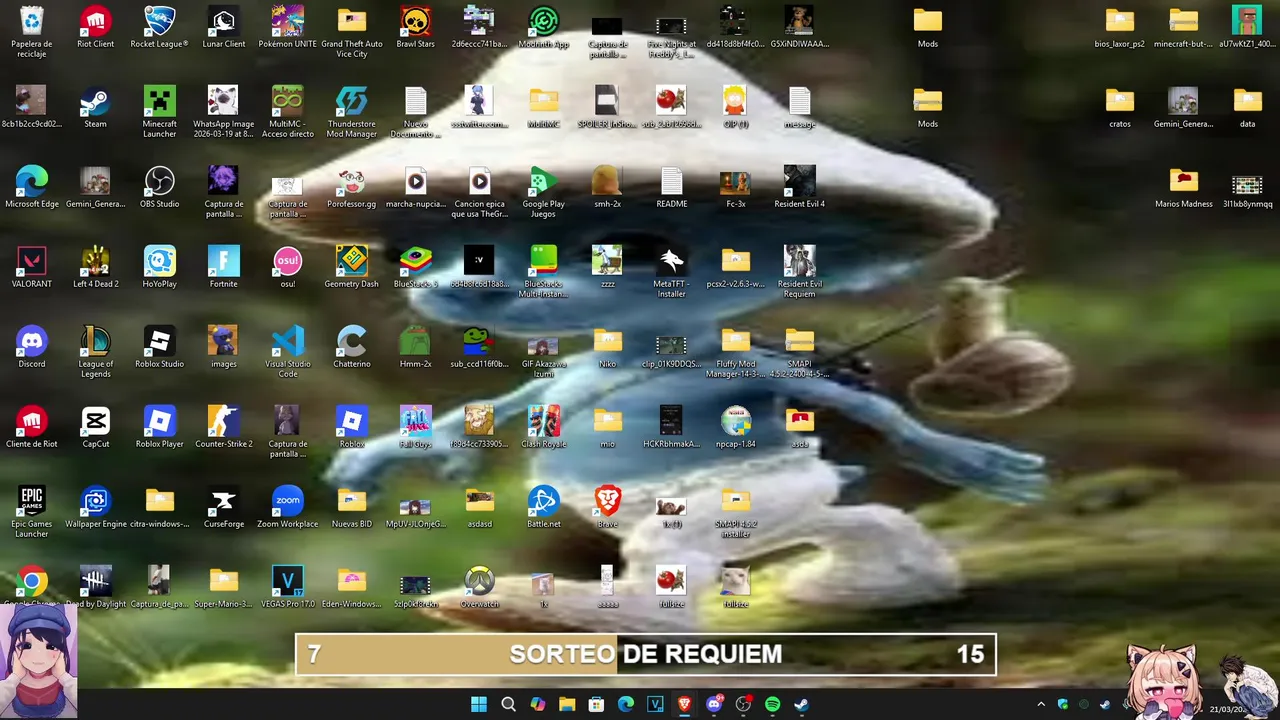Click the Roblox Player desktop icon
Image resolution: width=1280 pixels, height=720 pixels.
click(x=159, y=427)
